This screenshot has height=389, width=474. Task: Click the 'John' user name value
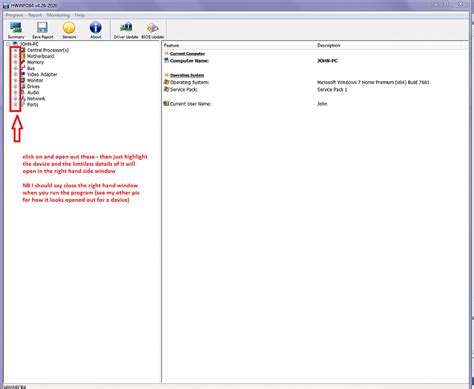tap(322, 104)
